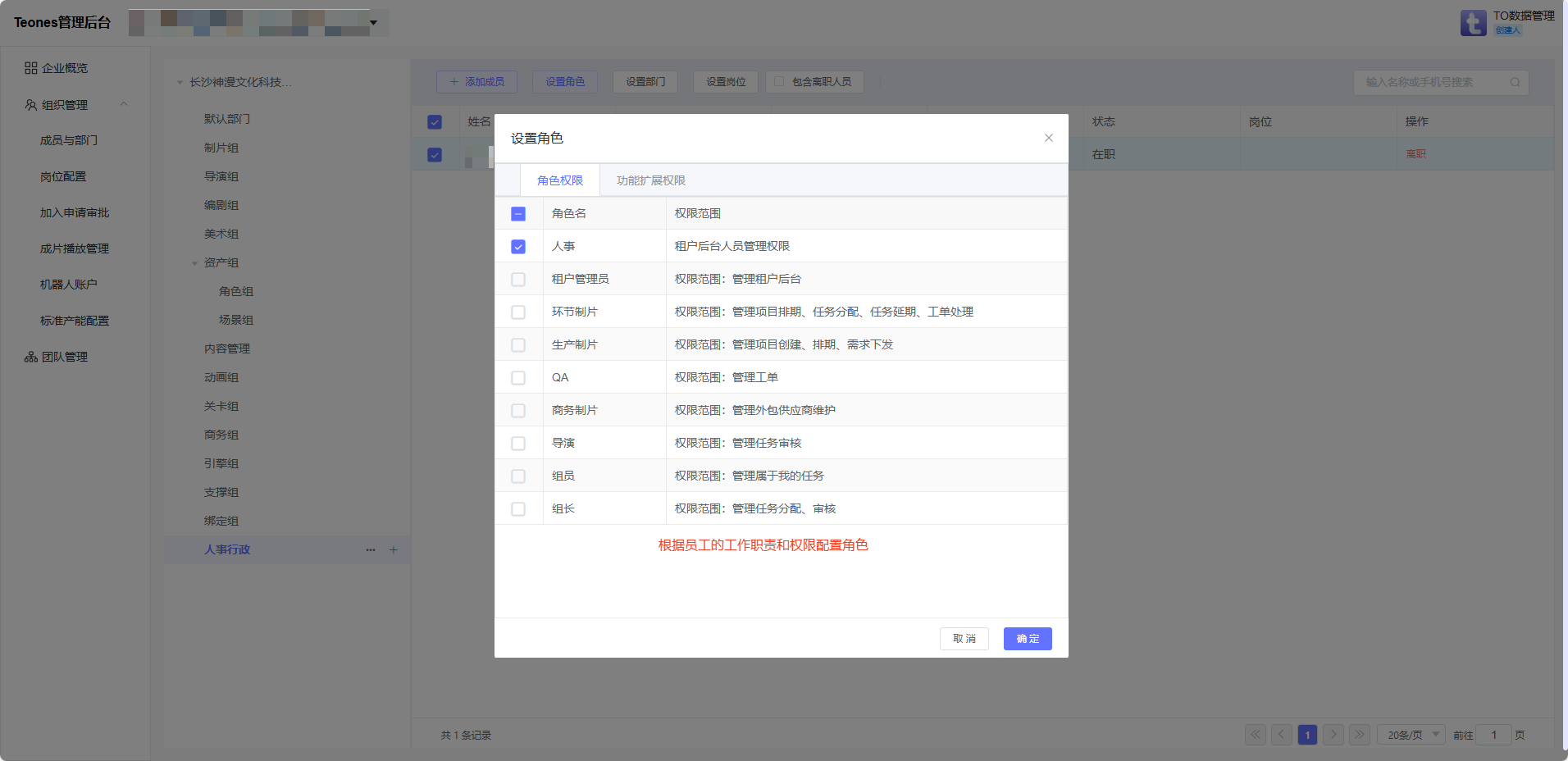Click the 确定 confirm button
1568x761 pixels.
pyautogui.click(x=1027, y=639)
